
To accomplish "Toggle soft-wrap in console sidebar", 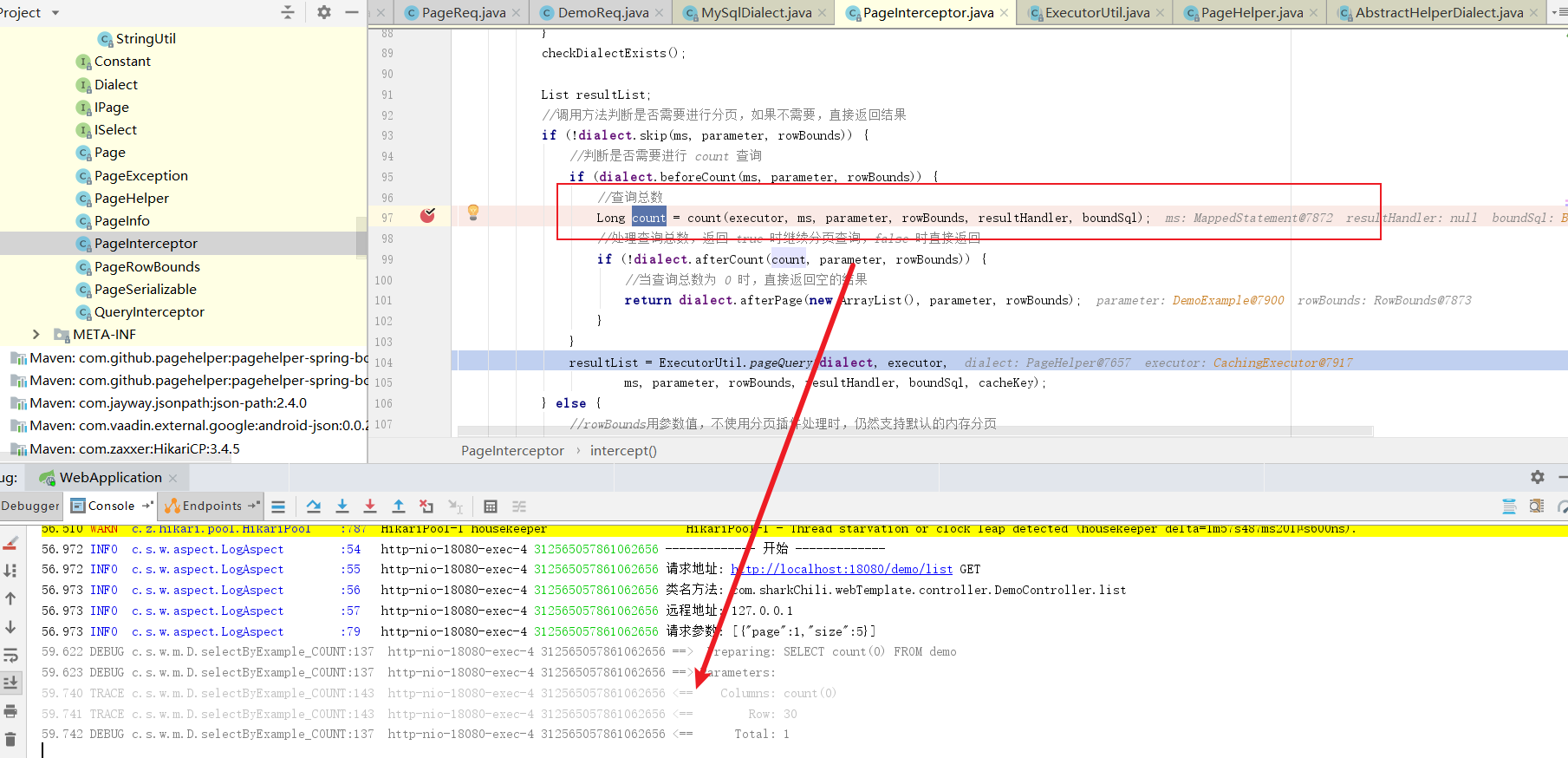I will (x=10, y=656).
